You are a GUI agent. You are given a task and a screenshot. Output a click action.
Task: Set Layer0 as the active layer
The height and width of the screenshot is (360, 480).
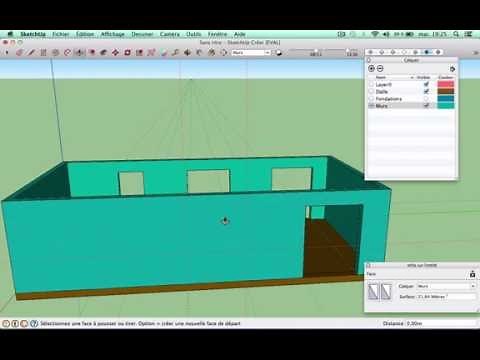coord(371,84)
